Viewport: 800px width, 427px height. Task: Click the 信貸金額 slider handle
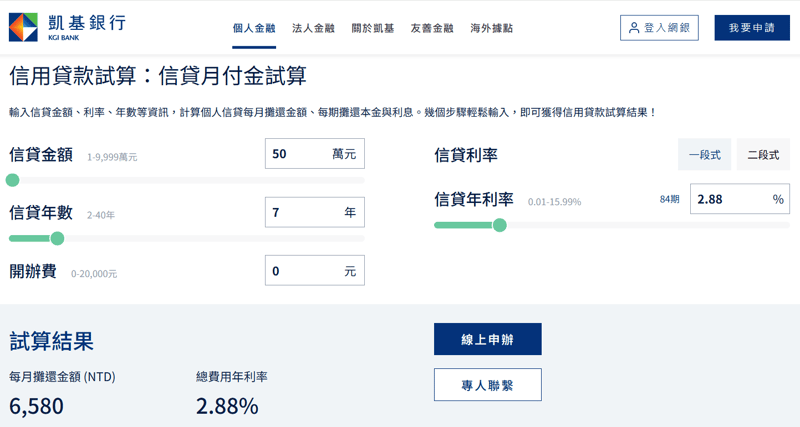(12, 180)
